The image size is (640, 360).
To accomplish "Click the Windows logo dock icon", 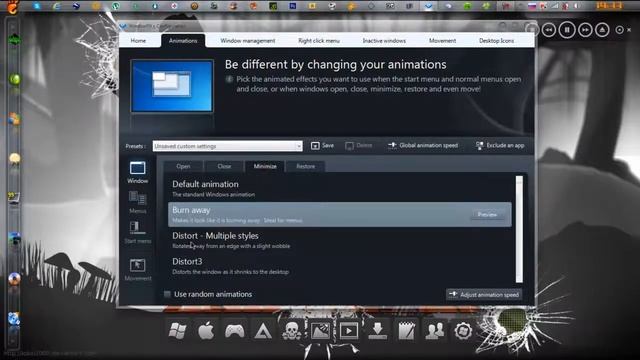I will tap(178, 330).
